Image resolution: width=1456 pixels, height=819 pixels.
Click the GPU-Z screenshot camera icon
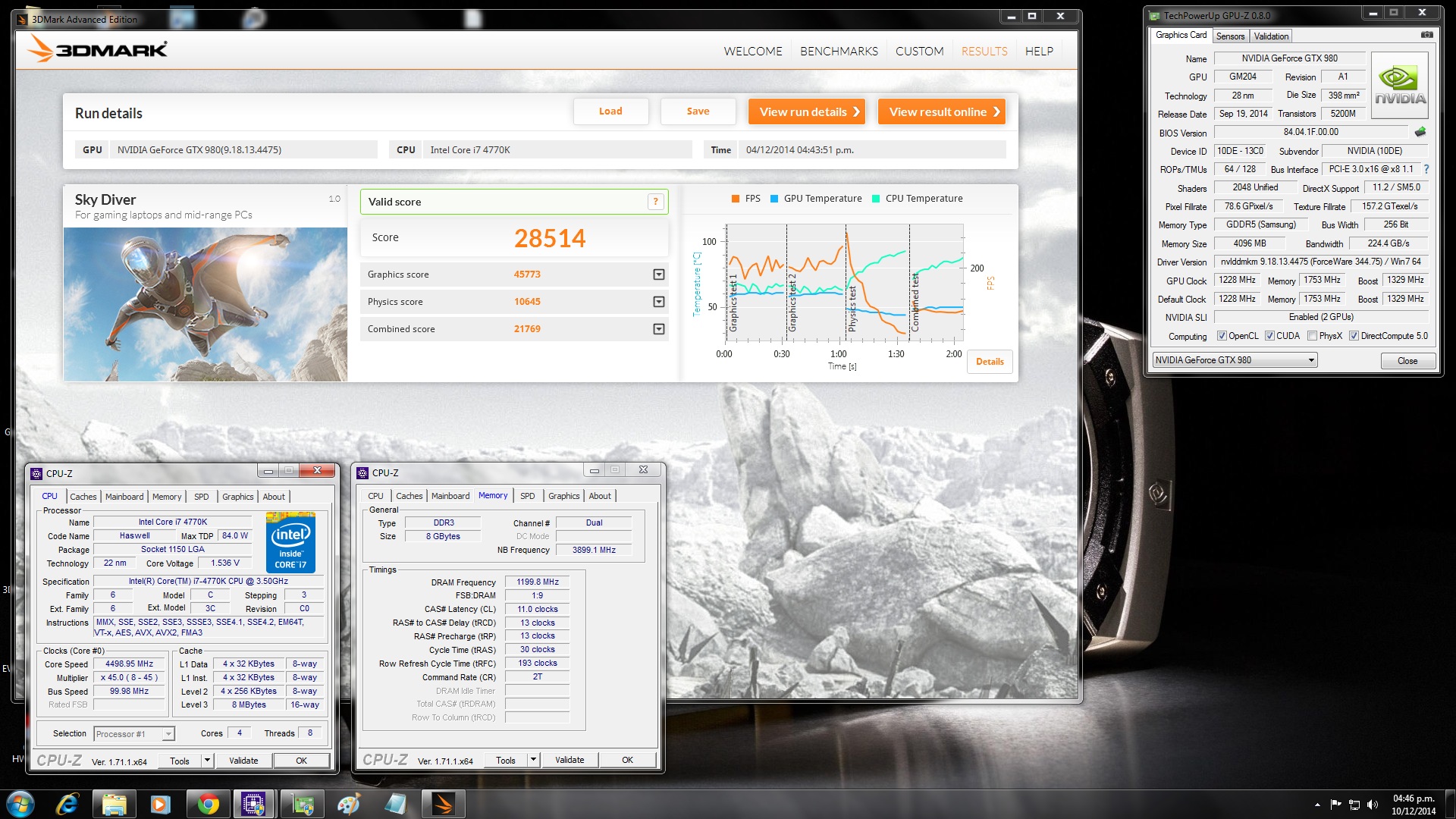pyautogui.click(x=1426, y=35)
